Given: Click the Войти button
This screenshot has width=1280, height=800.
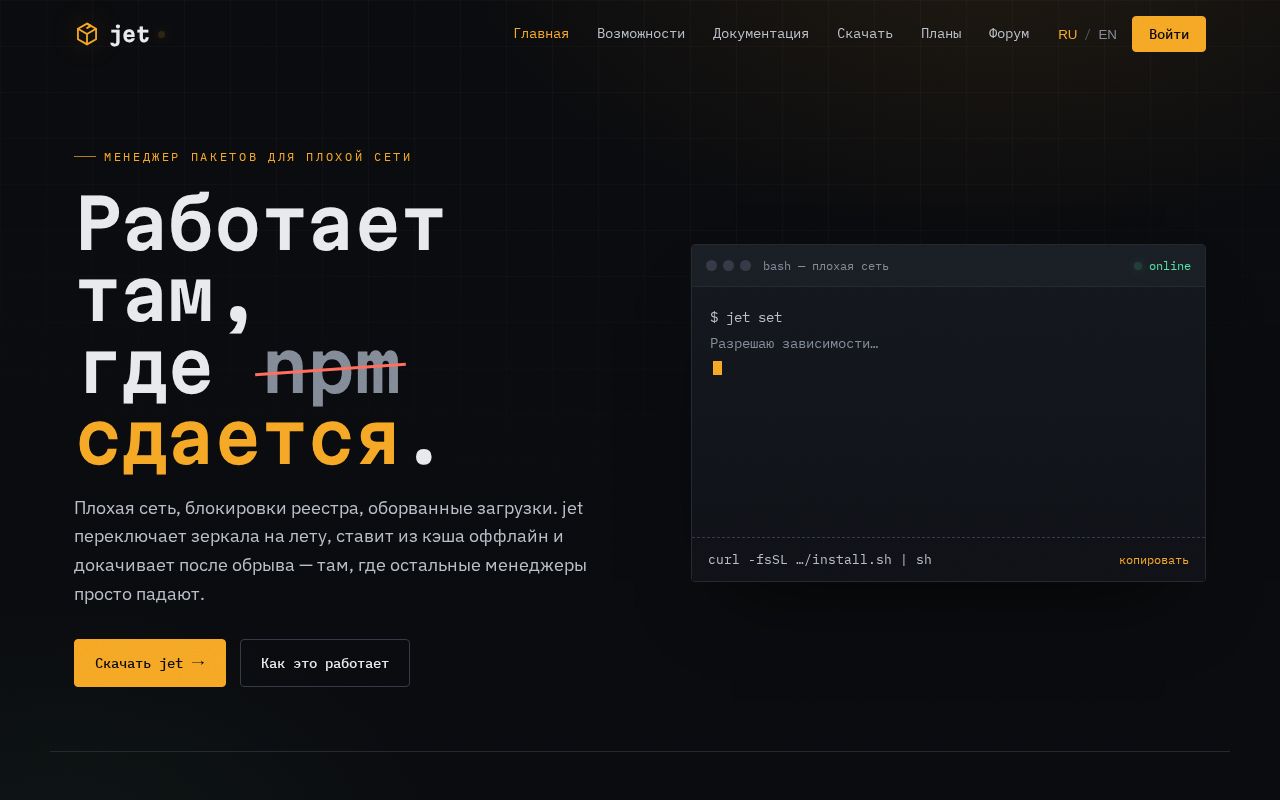Looking at the screenshot, I should tap(1169, 34).
